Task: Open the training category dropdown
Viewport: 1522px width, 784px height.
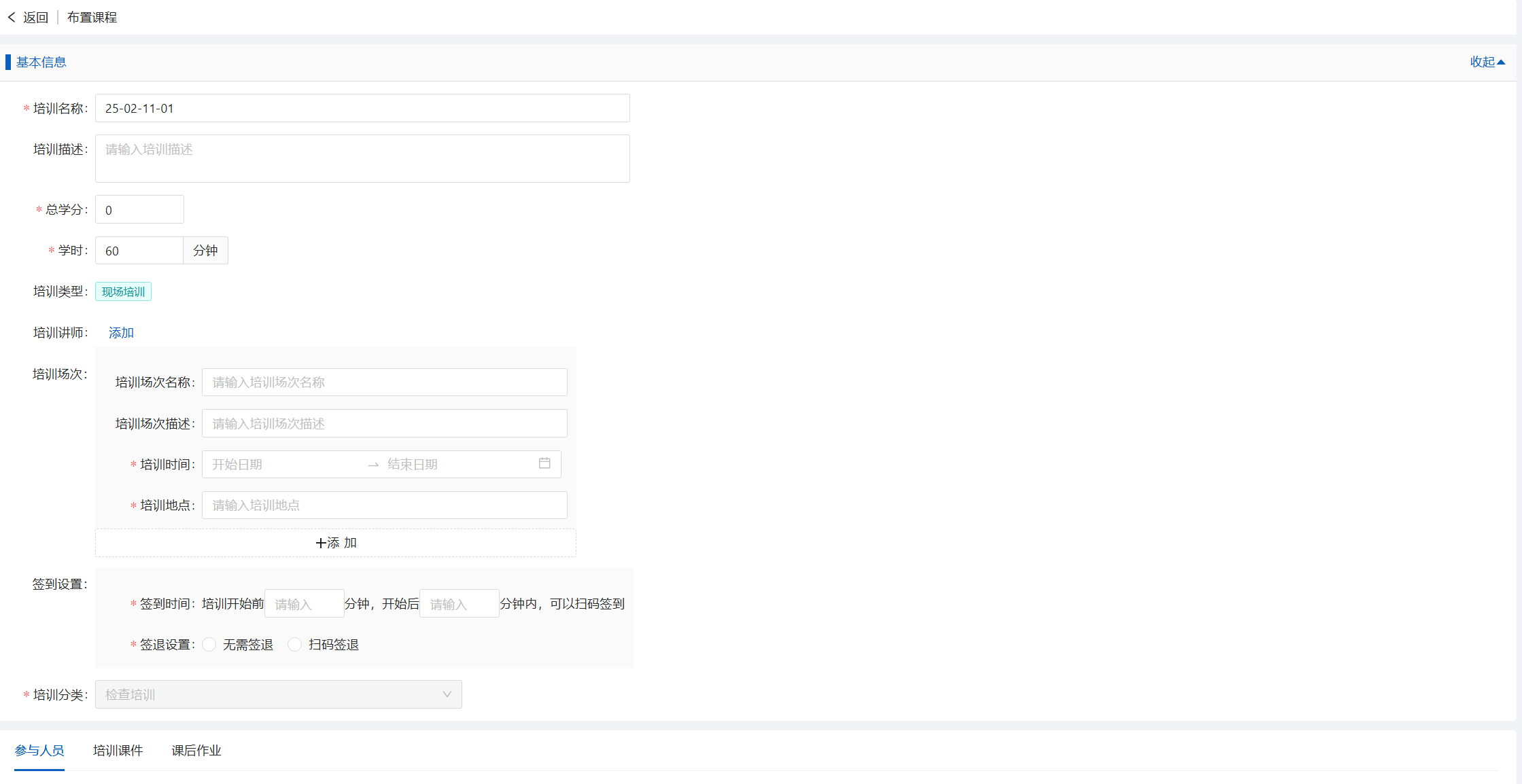Action: [278, 694]
